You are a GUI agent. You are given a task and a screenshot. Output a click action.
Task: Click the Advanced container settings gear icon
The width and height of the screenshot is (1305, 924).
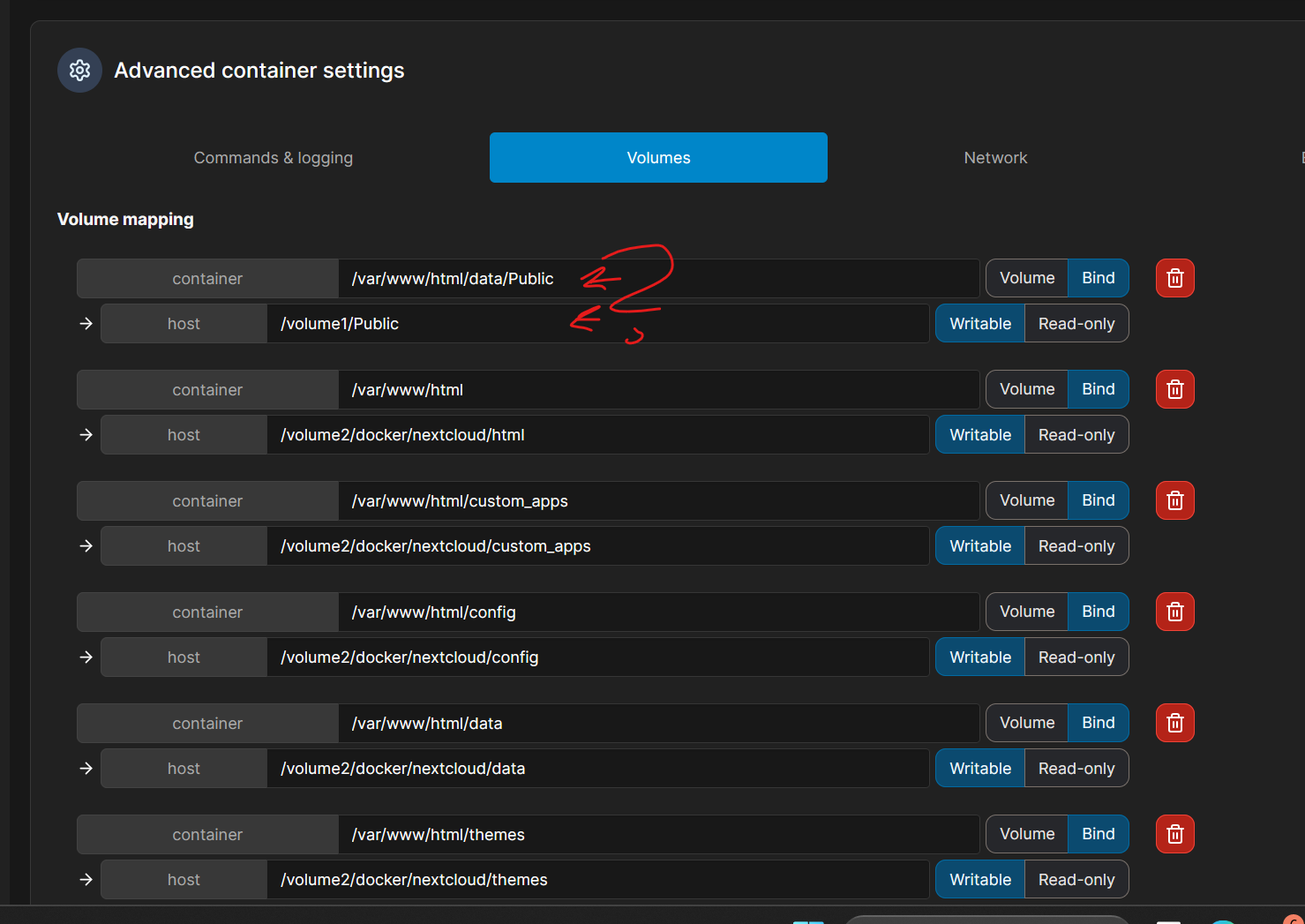pyautogui.click(x=79, y=71)
